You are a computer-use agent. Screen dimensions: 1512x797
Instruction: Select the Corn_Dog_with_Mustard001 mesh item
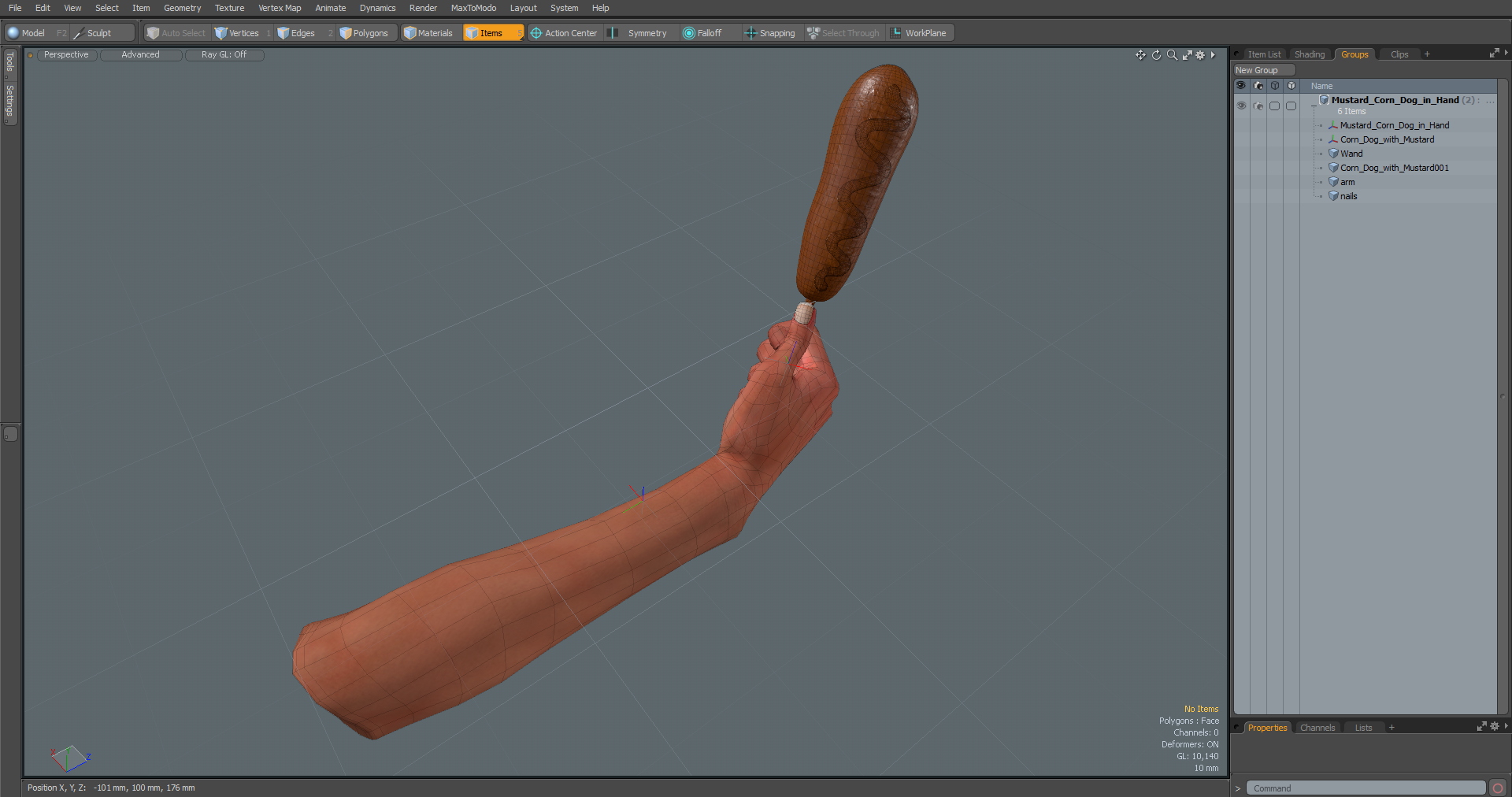tap(1394, 168)
